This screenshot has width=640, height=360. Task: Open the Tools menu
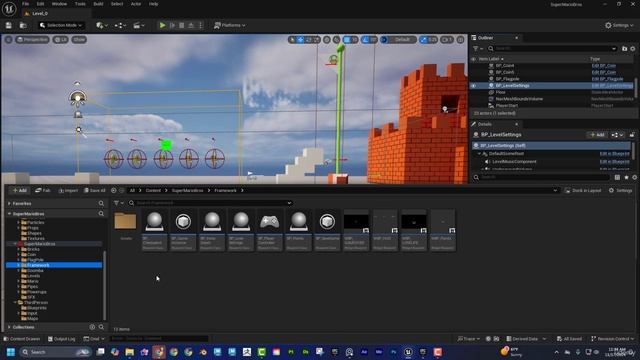[x=80, y=4]
